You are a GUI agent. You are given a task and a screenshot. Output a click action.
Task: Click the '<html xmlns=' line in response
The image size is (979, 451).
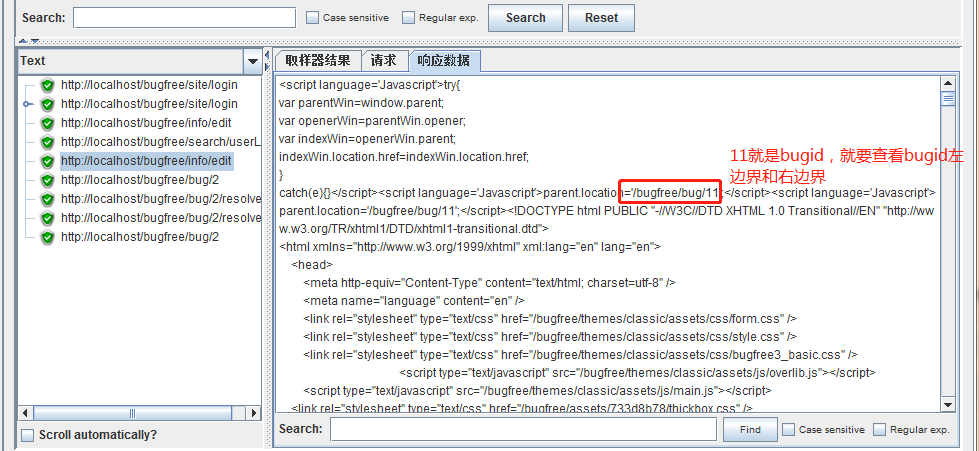(x=470, y=247)
